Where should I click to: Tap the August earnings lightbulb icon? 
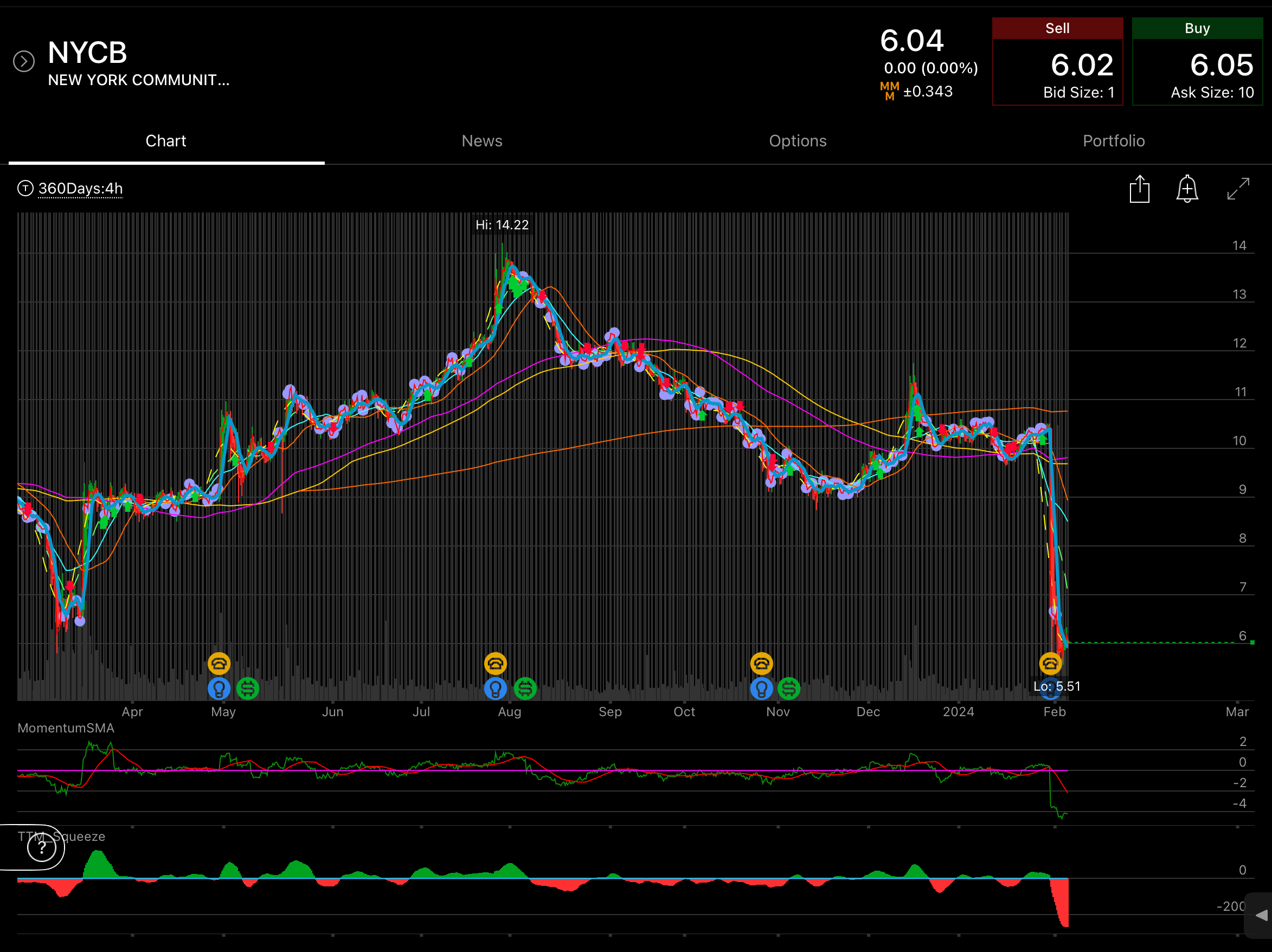click(x=496, y=689)
